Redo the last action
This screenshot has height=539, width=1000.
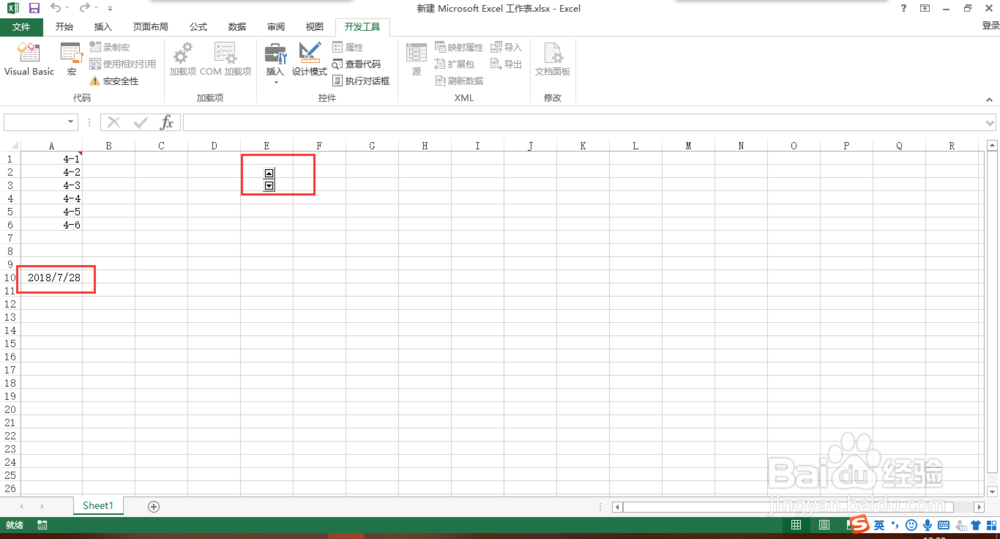point(84,8)
